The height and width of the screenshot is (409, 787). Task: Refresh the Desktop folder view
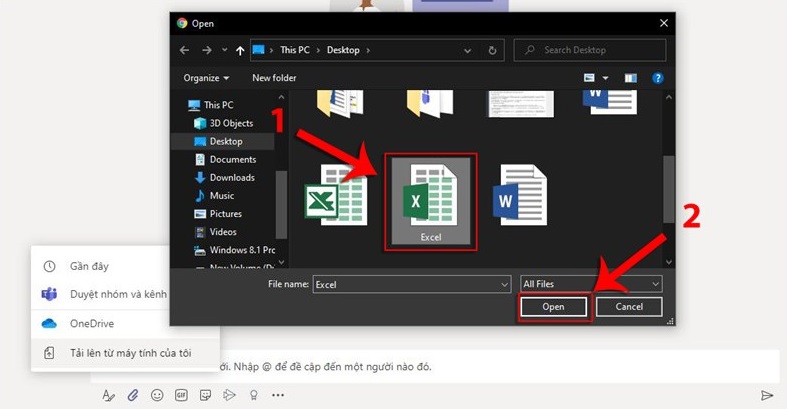492,50
